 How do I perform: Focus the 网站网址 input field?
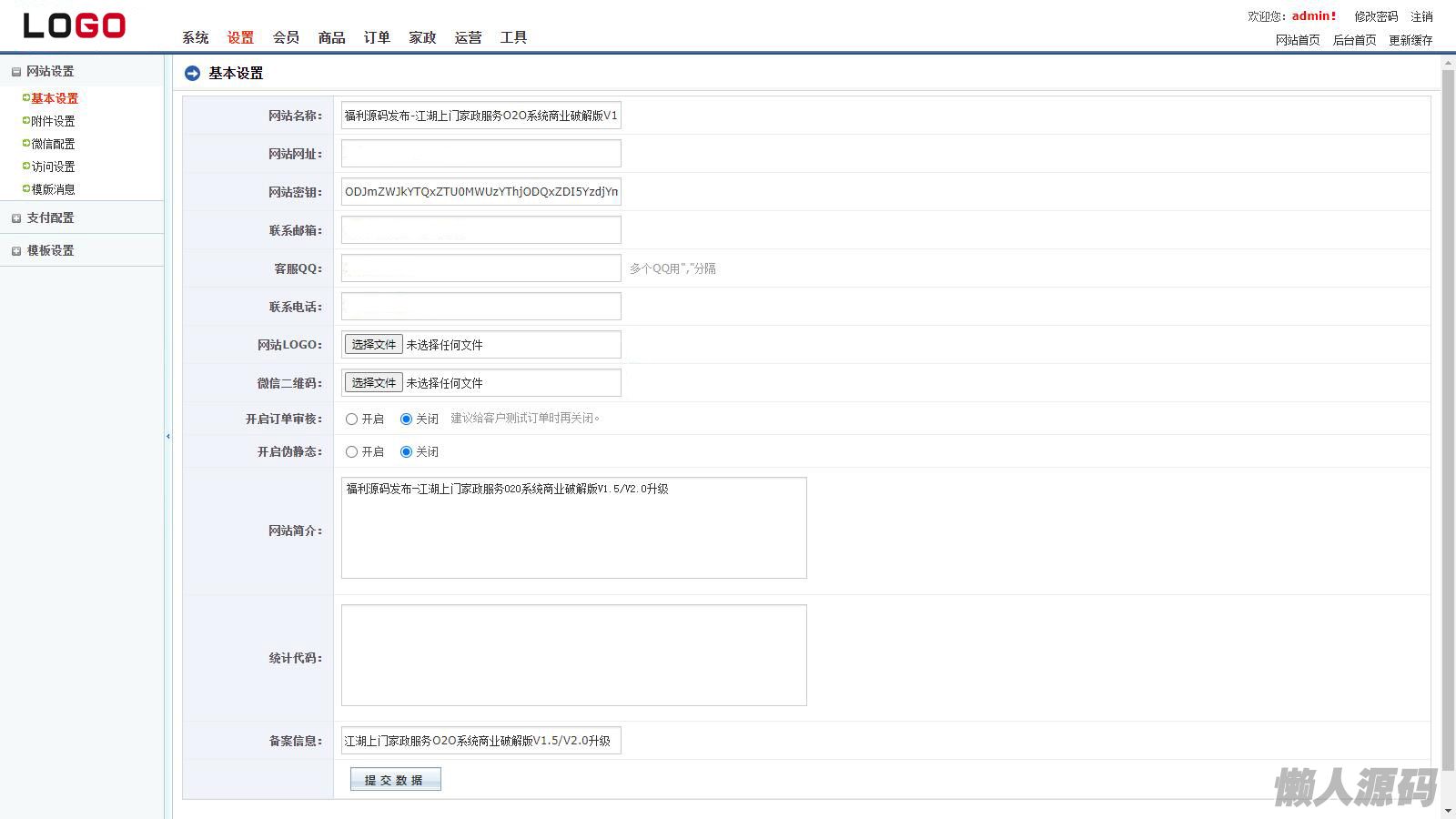tap(480, 154)
